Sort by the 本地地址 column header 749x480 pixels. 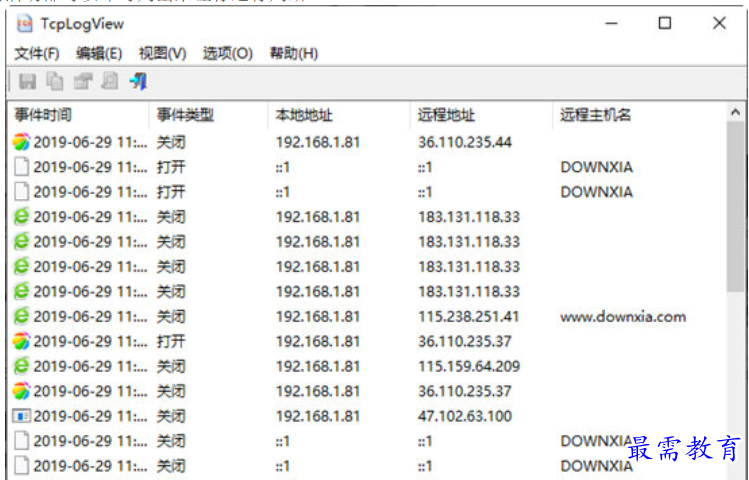[339, 115]
